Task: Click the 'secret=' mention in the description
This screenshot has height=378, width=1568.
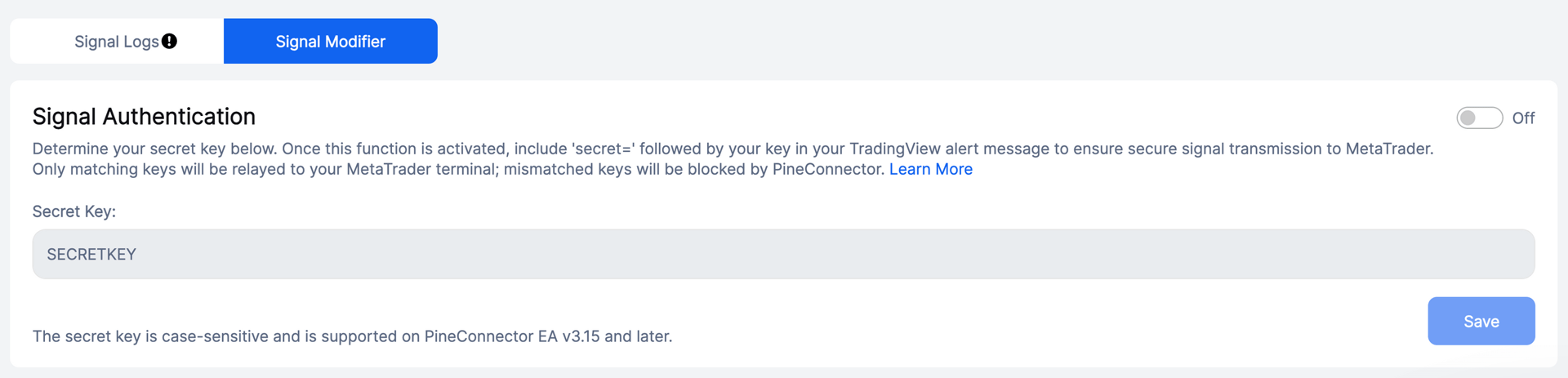Action: click(604, 149)
